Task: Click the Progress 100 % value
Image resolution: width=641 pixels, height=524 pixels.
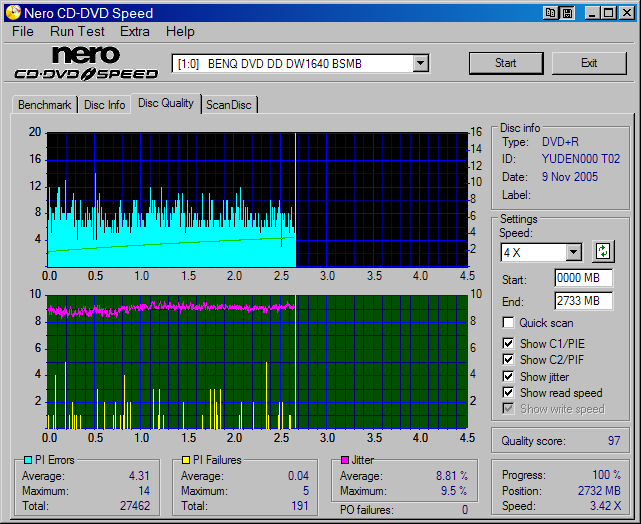Action: point(606,475)
